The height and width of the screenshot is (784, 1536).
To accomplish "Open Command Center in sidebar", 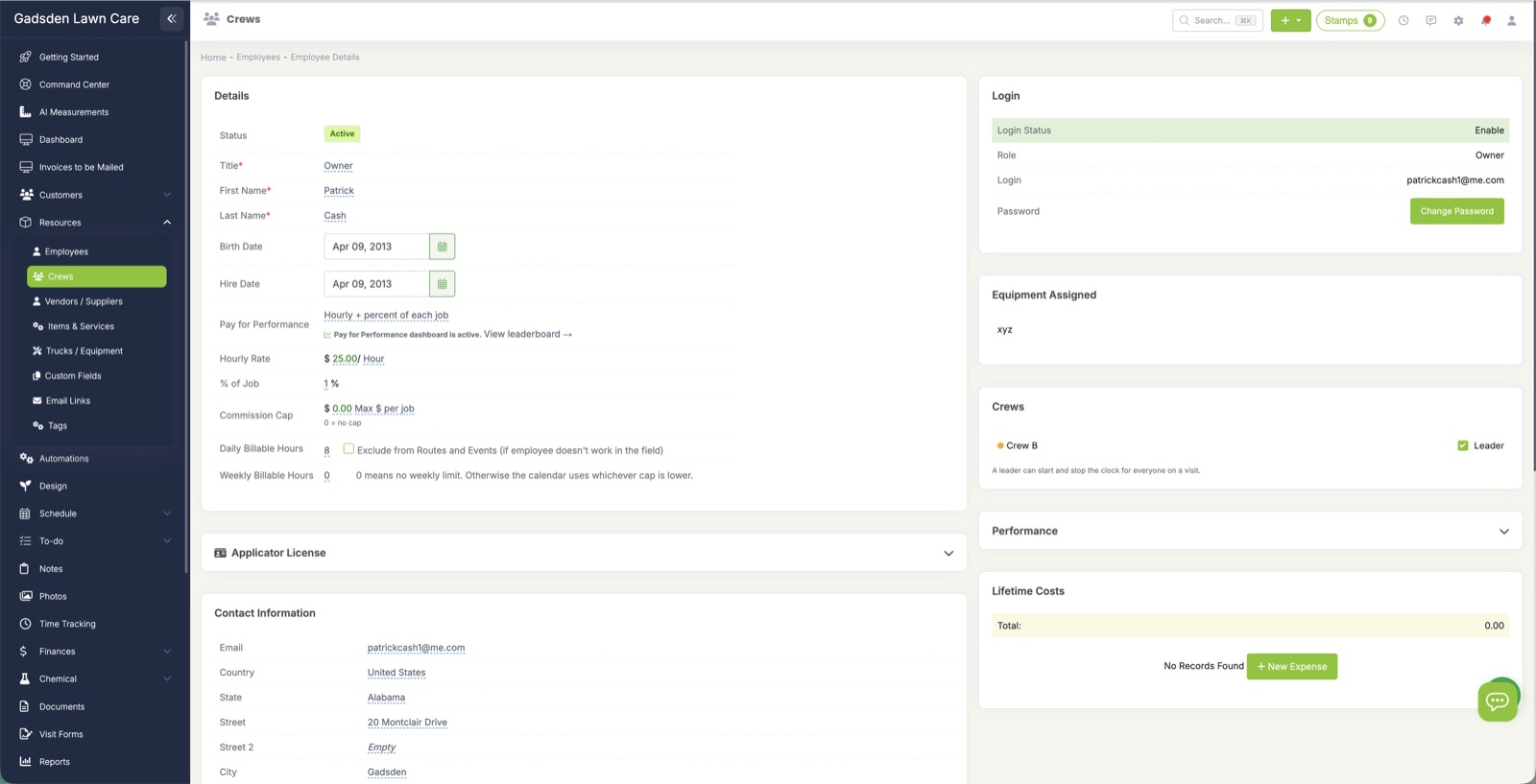I will pos(74,84).
